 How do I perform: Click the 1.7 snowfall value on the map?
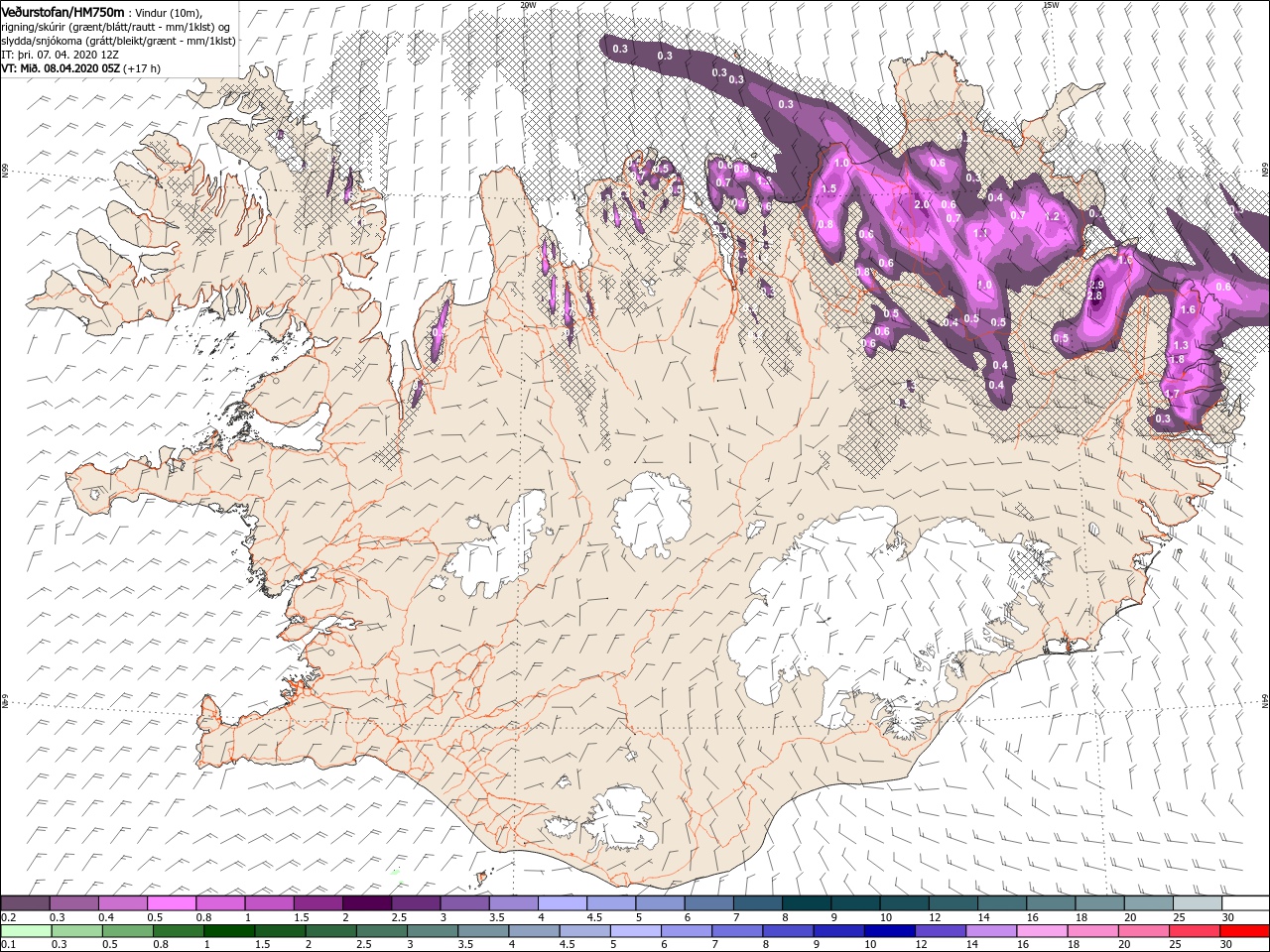(x=1172, y=394)
